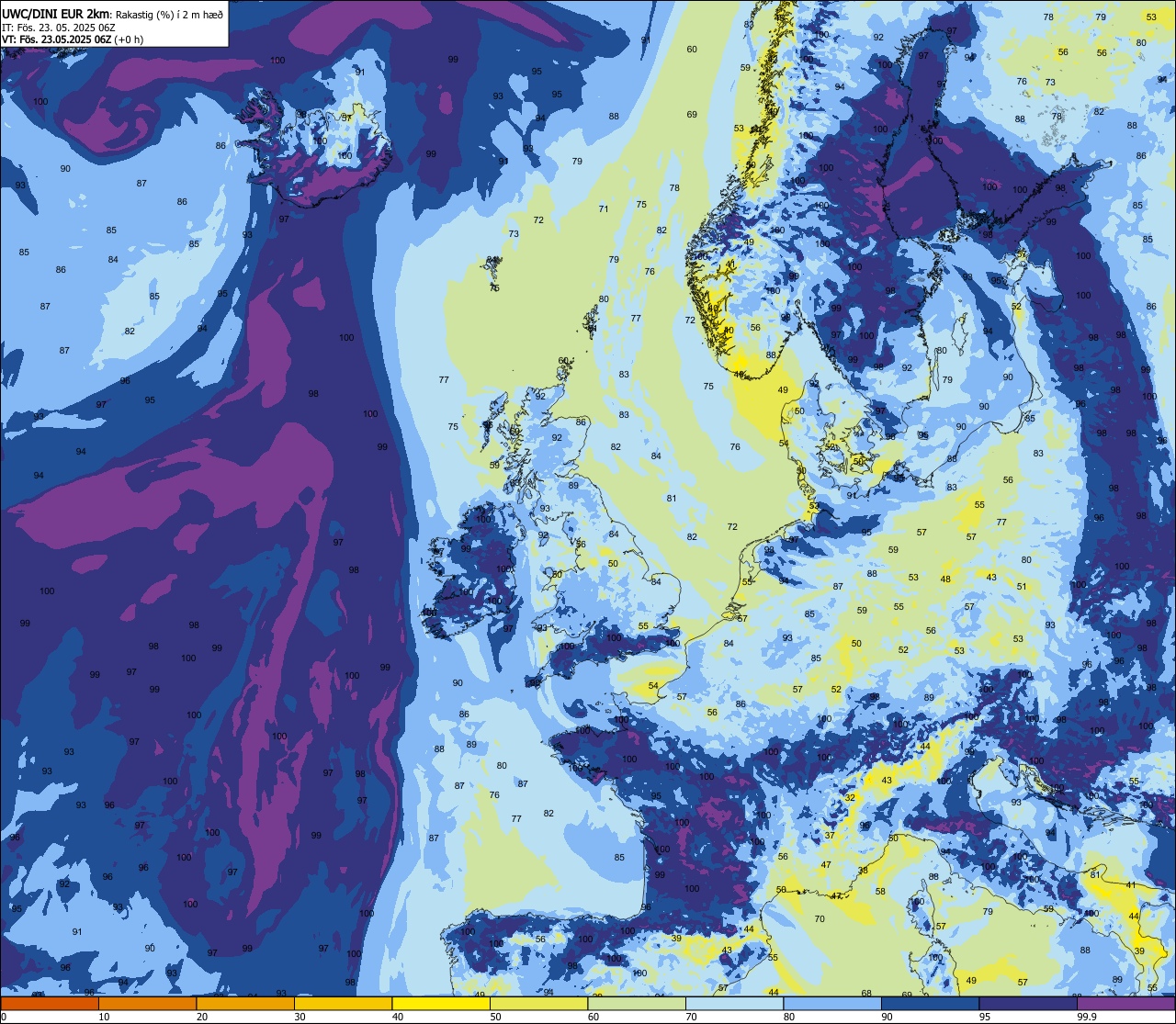Click the 40–50 bright yellow legend swatch

[x=441, y=1004]
